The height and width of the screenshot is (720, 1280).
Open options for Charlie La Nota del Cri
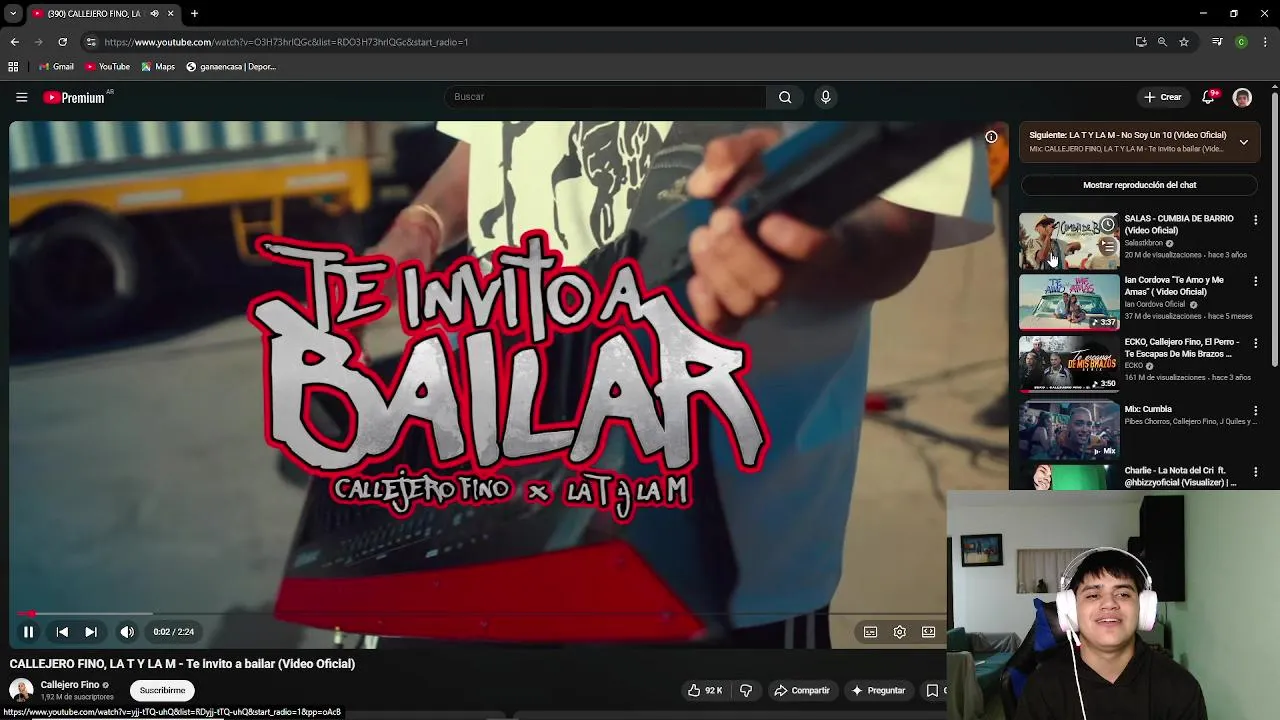click(x=1256, y=472)
